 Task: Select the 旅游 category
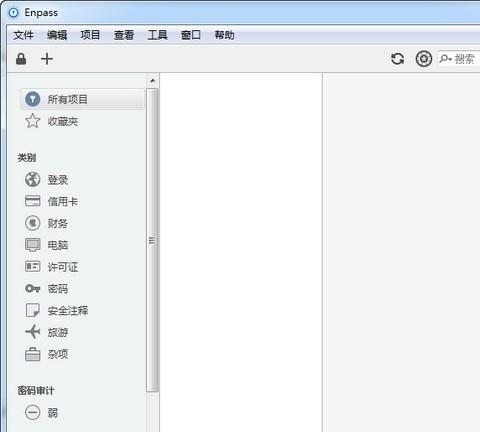click(x=58, y=332)
